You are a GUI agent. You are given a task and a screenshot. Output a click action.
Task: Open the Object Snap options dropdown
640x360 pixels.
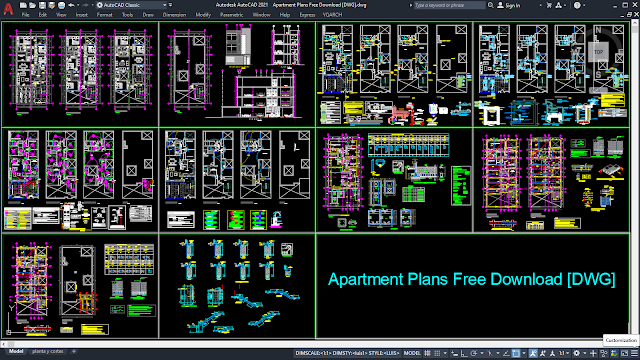click(x=524, y=353)
